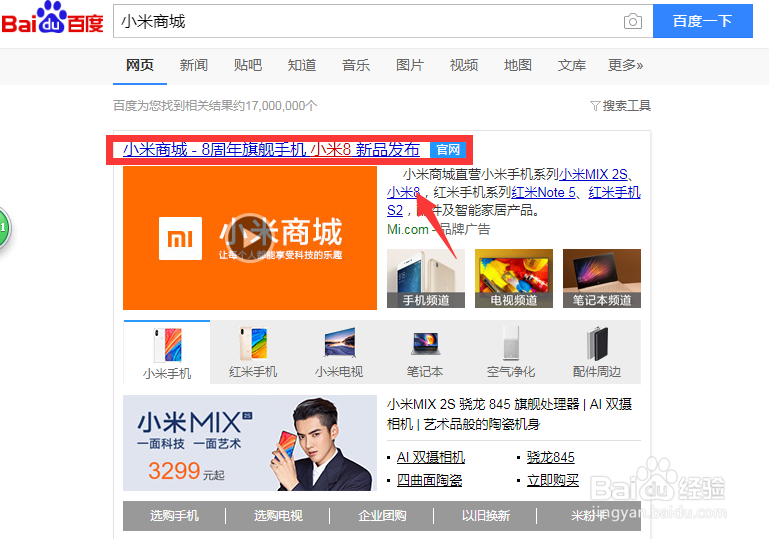The width and height of the screenshot is (769, 539).
Task: Select the 空气净化 product category icon
Action: point(511,353)
